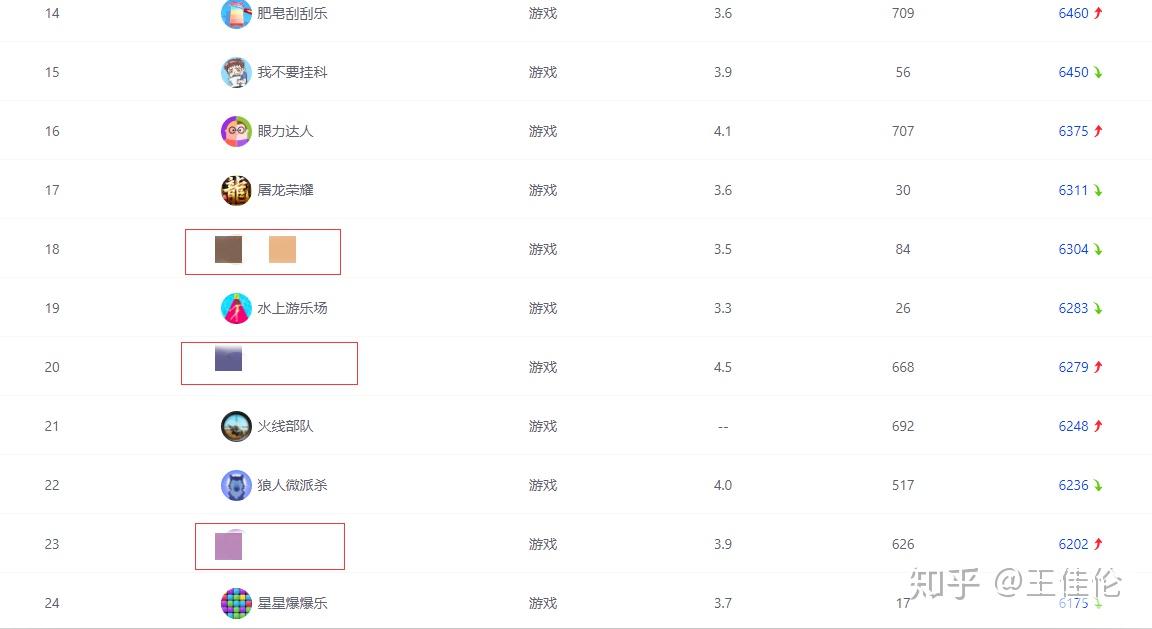
Task: Click the blurred thumbnail in row 20
Action: 228,358
